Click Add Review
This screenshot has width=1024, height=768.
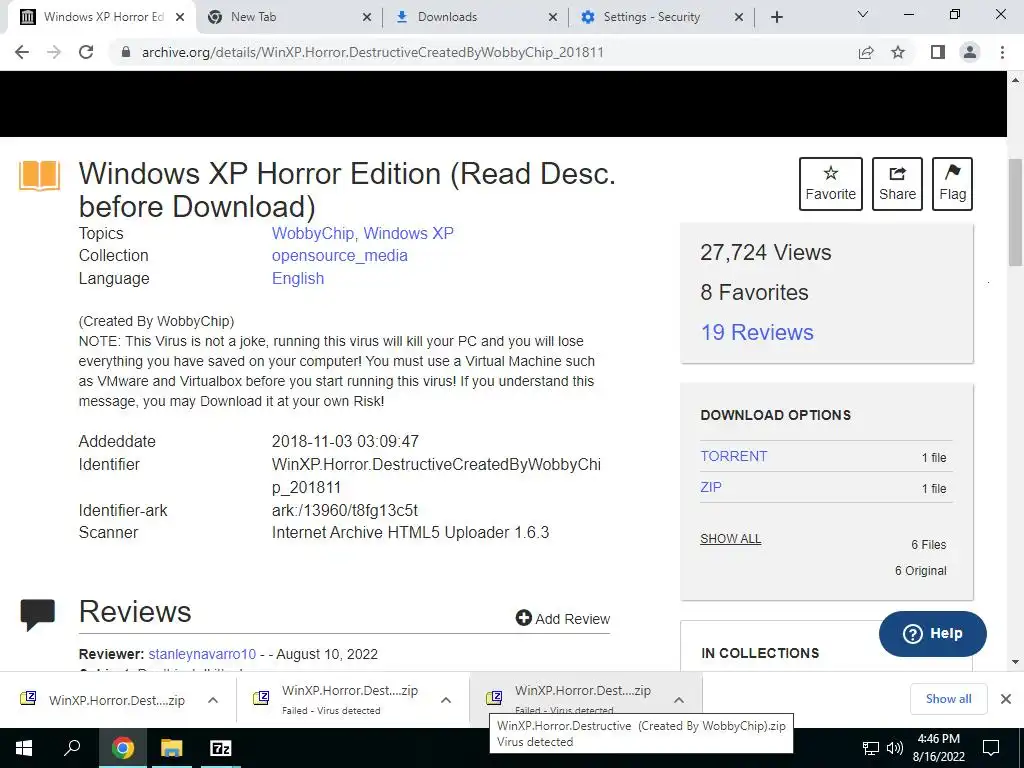[x=563, y=618]
